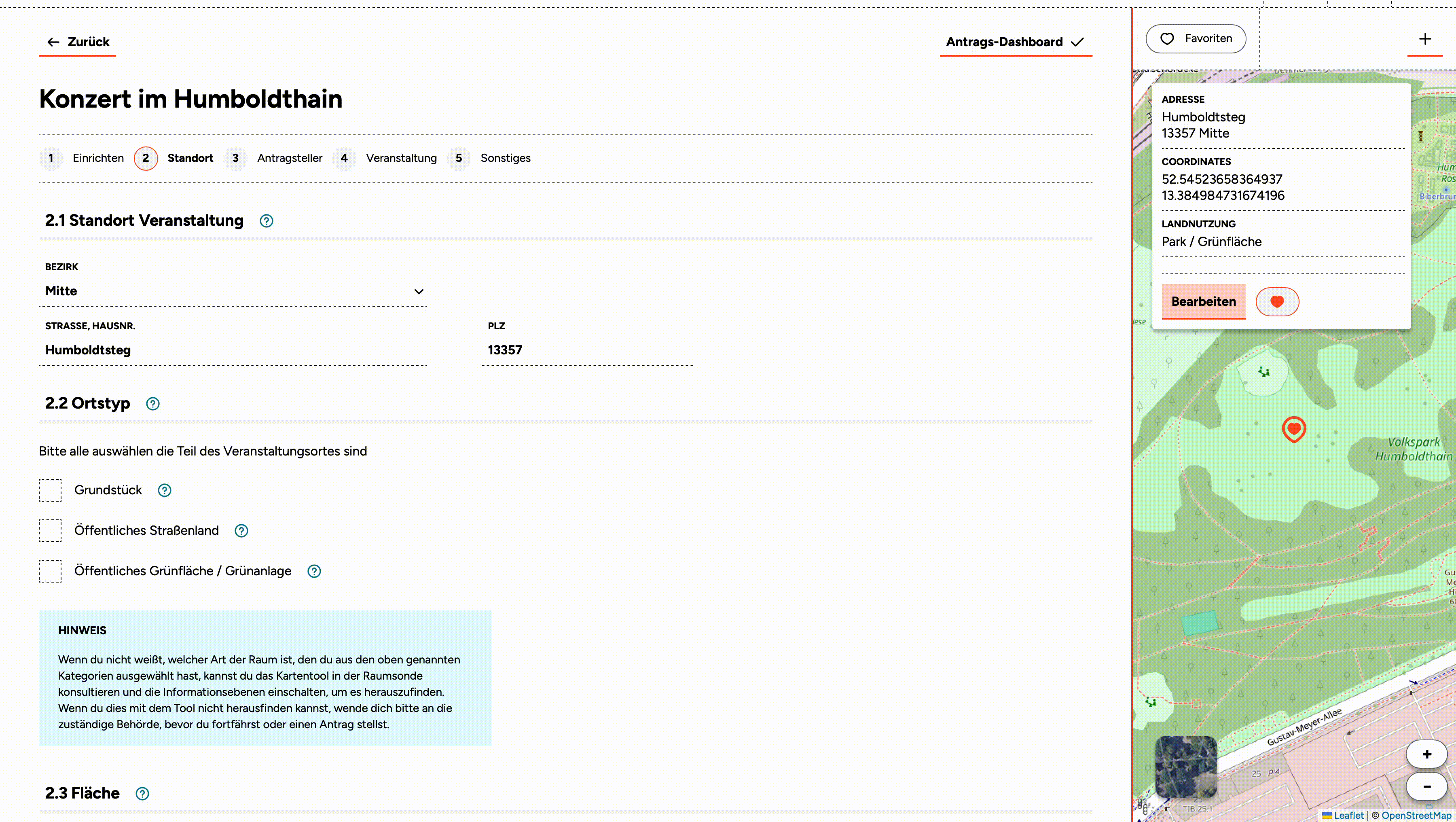Open Grundstück help tooltip icon

[x=165, y=490]
